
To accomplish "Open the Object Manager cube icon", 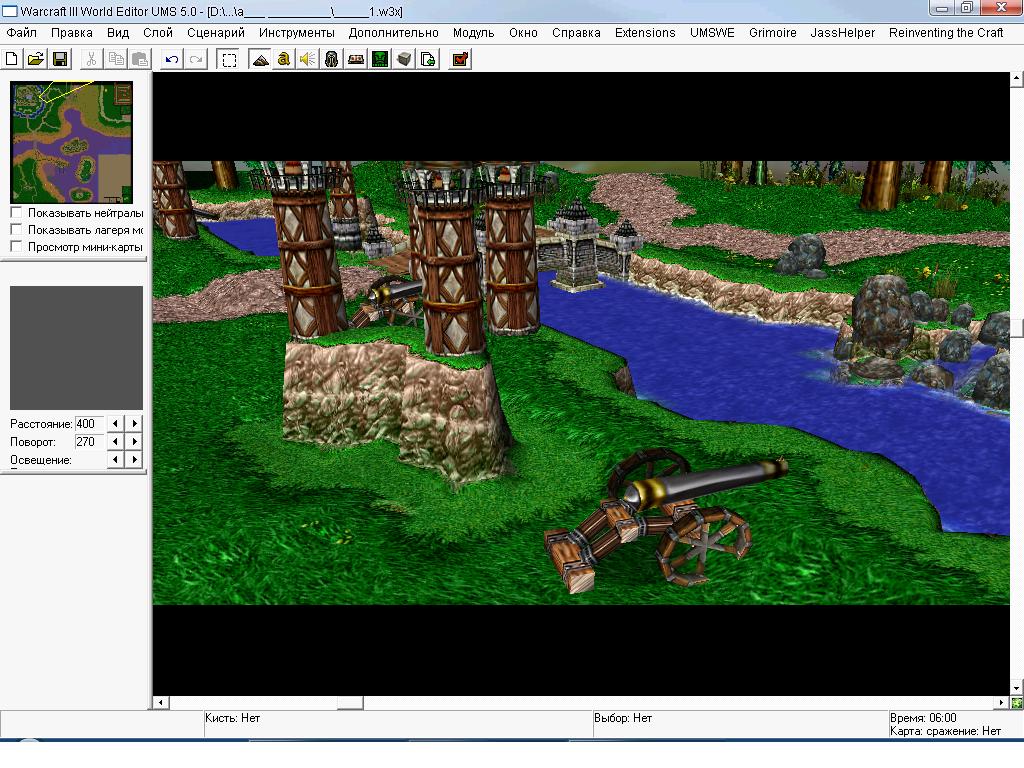I will point(404,59).
